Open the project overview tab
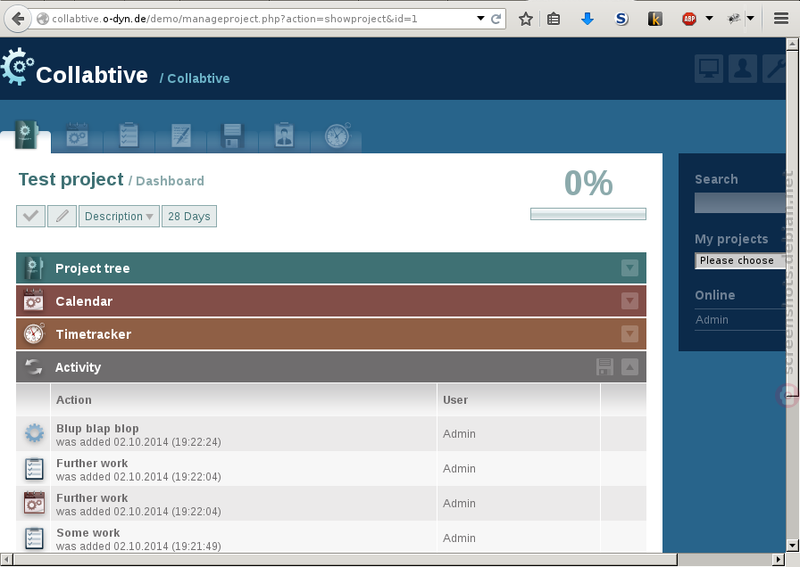Screen dimensions: 800x567 pos(26,135)
